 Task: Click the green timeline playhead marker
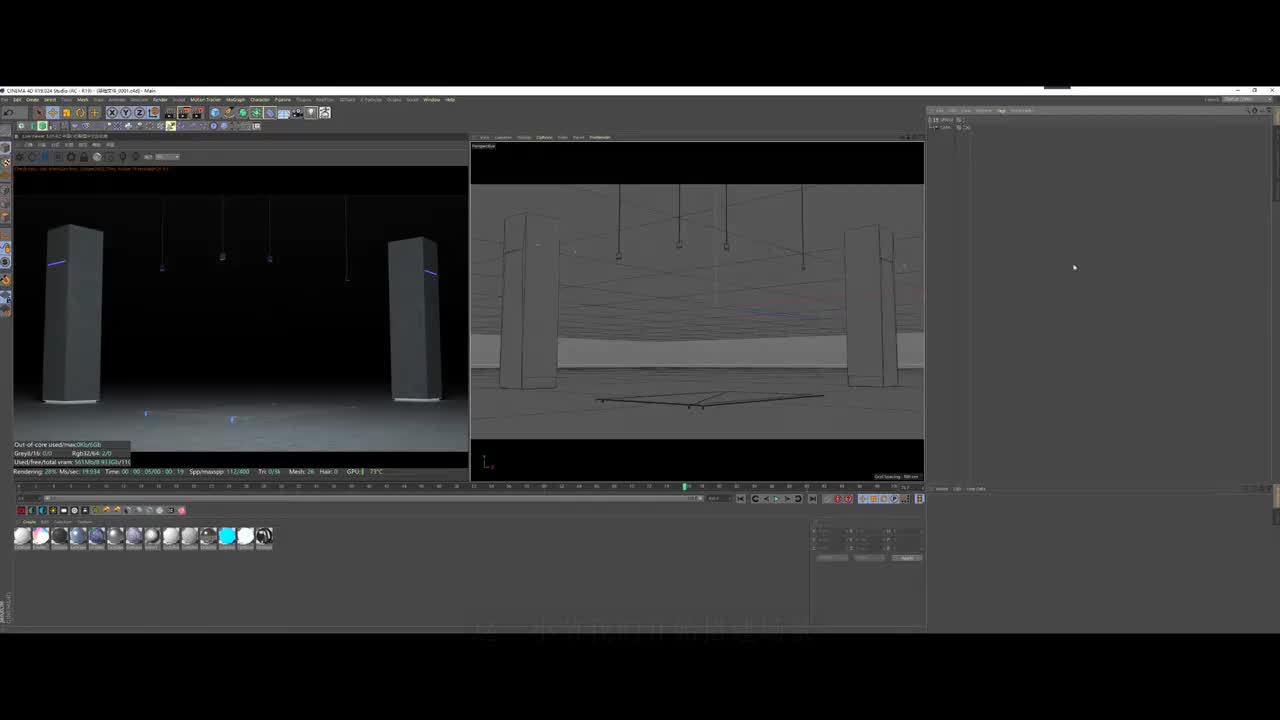tap(685, 487)
